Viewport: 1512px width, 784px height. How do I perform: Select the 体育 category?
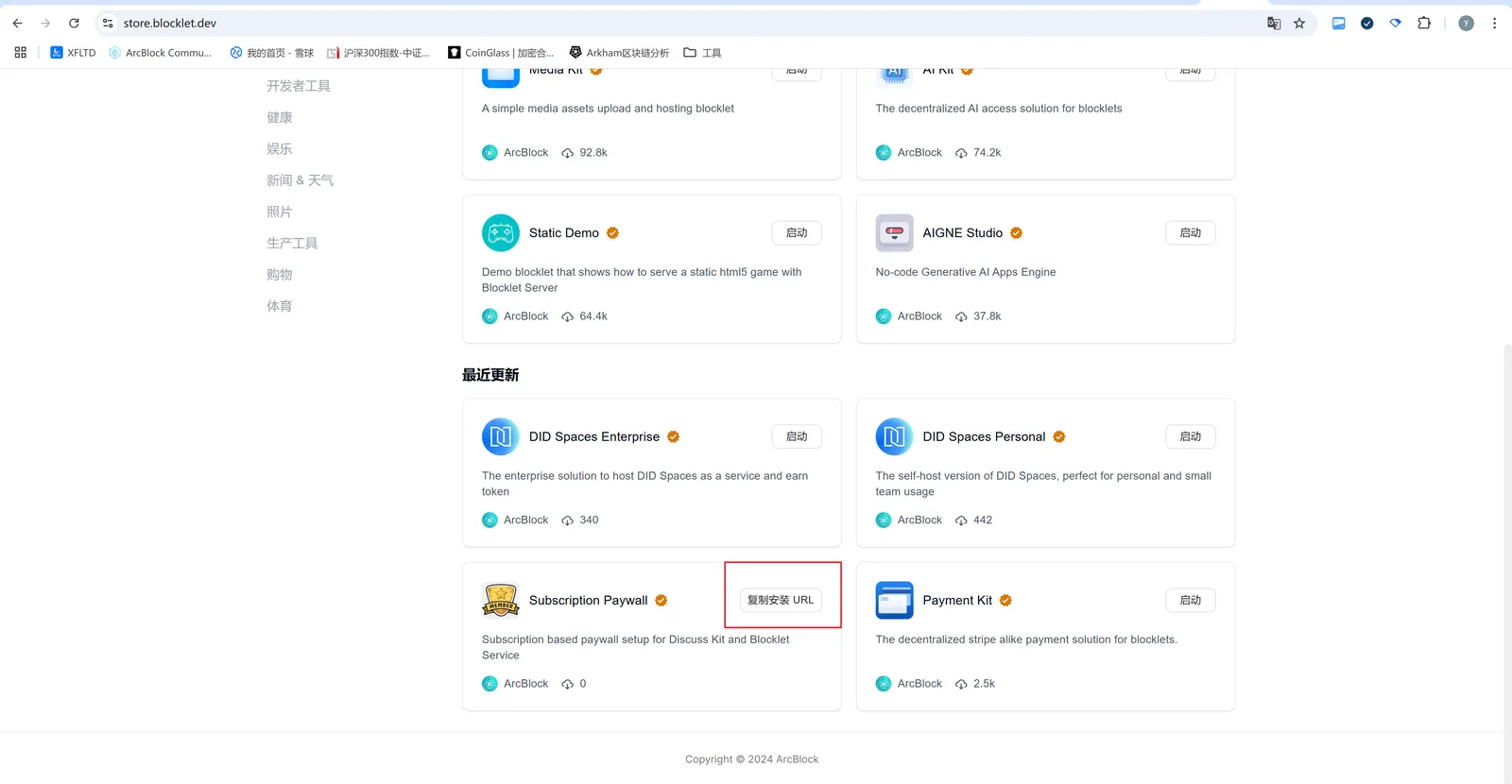(280, 306)
